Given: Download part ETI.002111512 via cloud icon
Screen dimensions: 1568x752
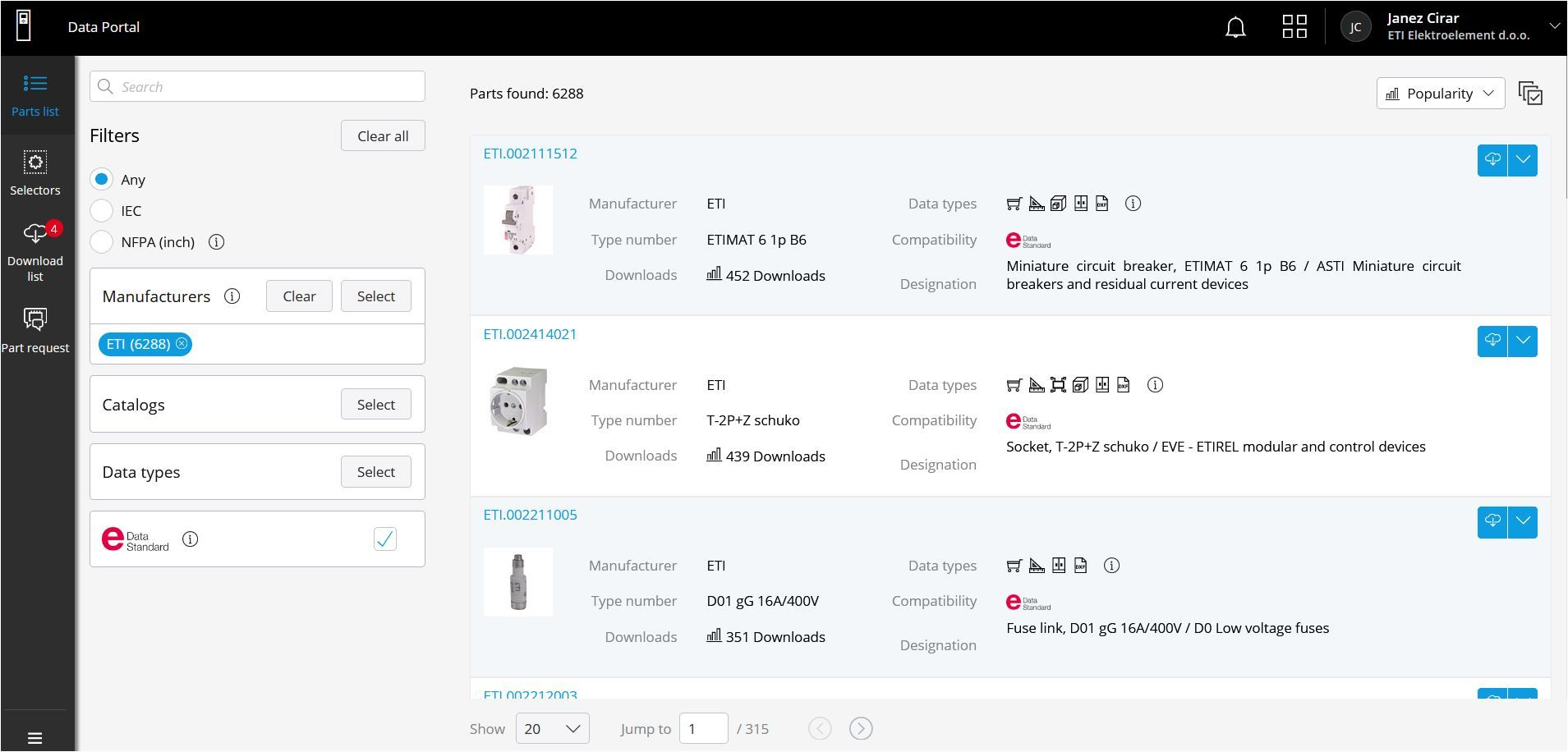Looking at the screenshot, I should [1492, 160].
